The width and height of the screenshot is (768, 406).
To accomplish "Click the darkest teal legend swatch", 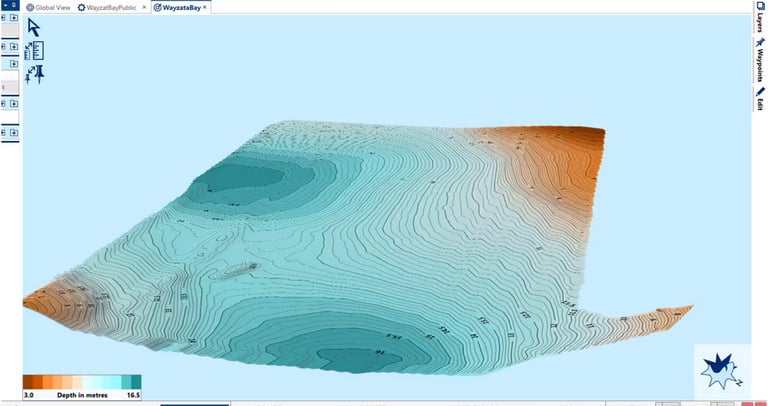I will pos(136,382).
